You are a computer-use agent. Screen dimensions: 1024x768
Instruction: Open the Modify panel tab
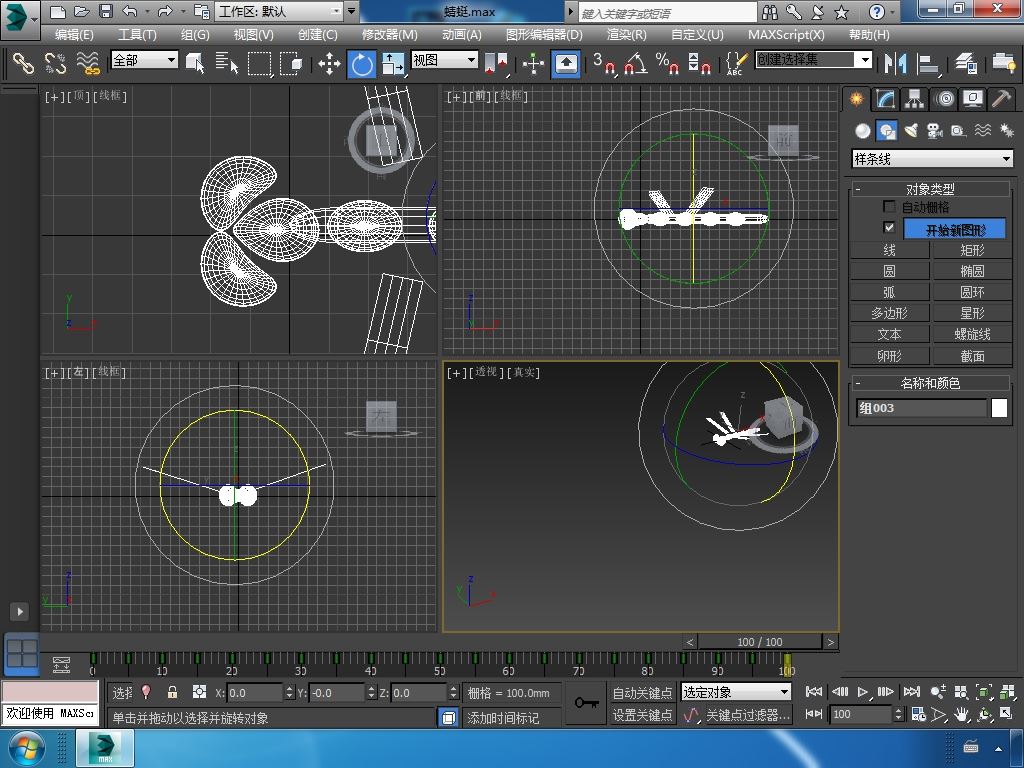click(885, 99)
